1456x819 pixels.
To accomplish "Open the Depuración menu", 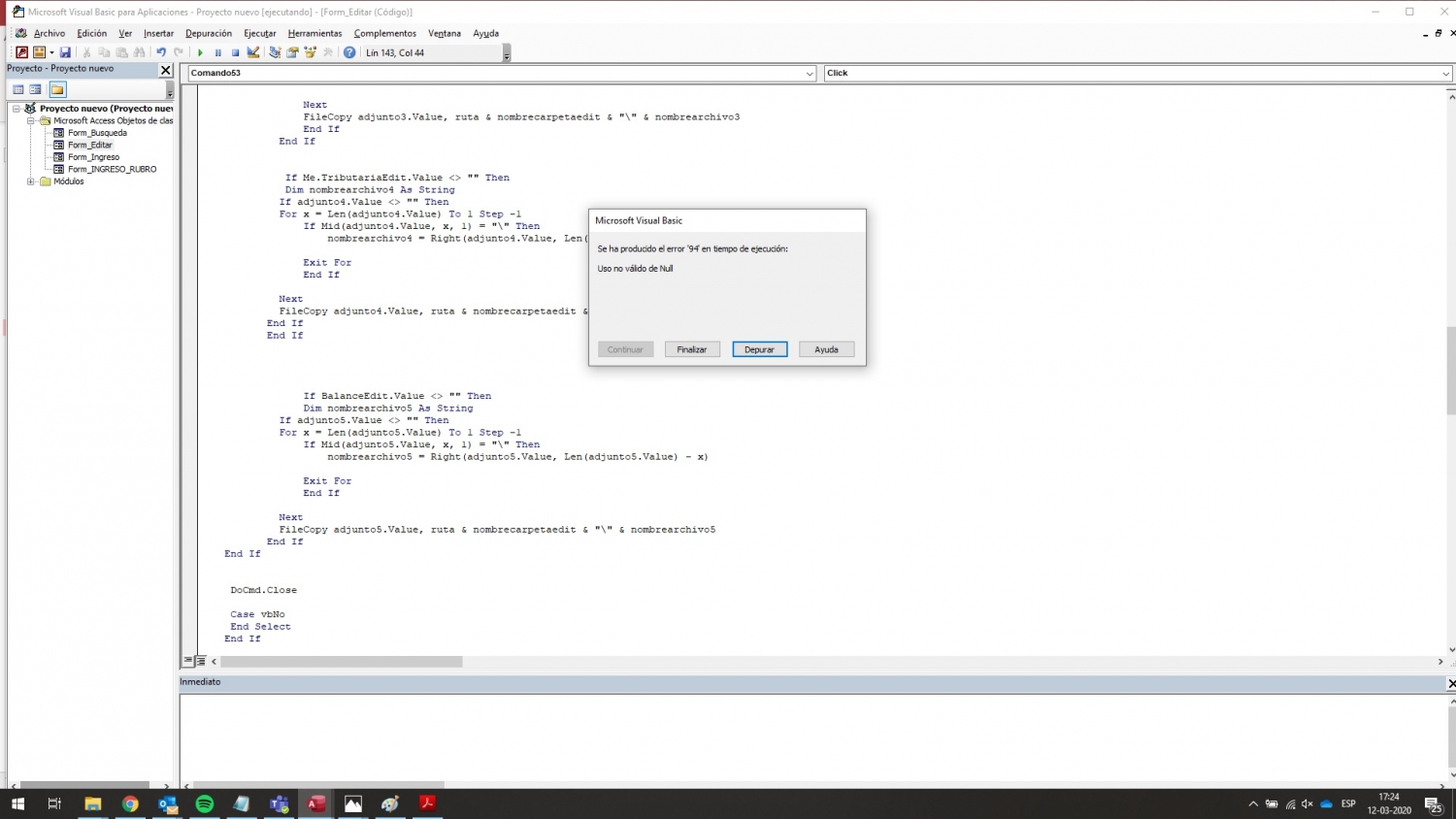I will (209, 33).
